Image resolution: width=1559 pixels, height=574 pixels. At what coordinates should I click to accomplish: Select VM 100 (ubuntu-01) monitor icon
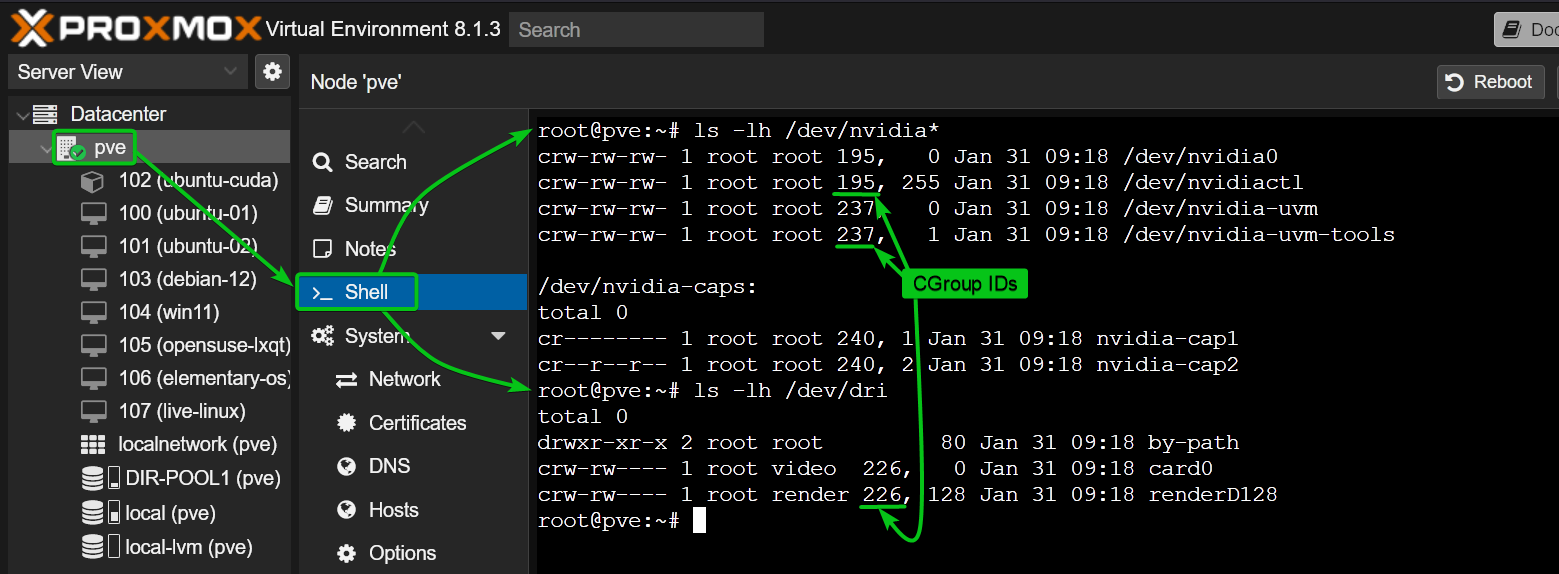pyautogui.click(x=93, y=214)
